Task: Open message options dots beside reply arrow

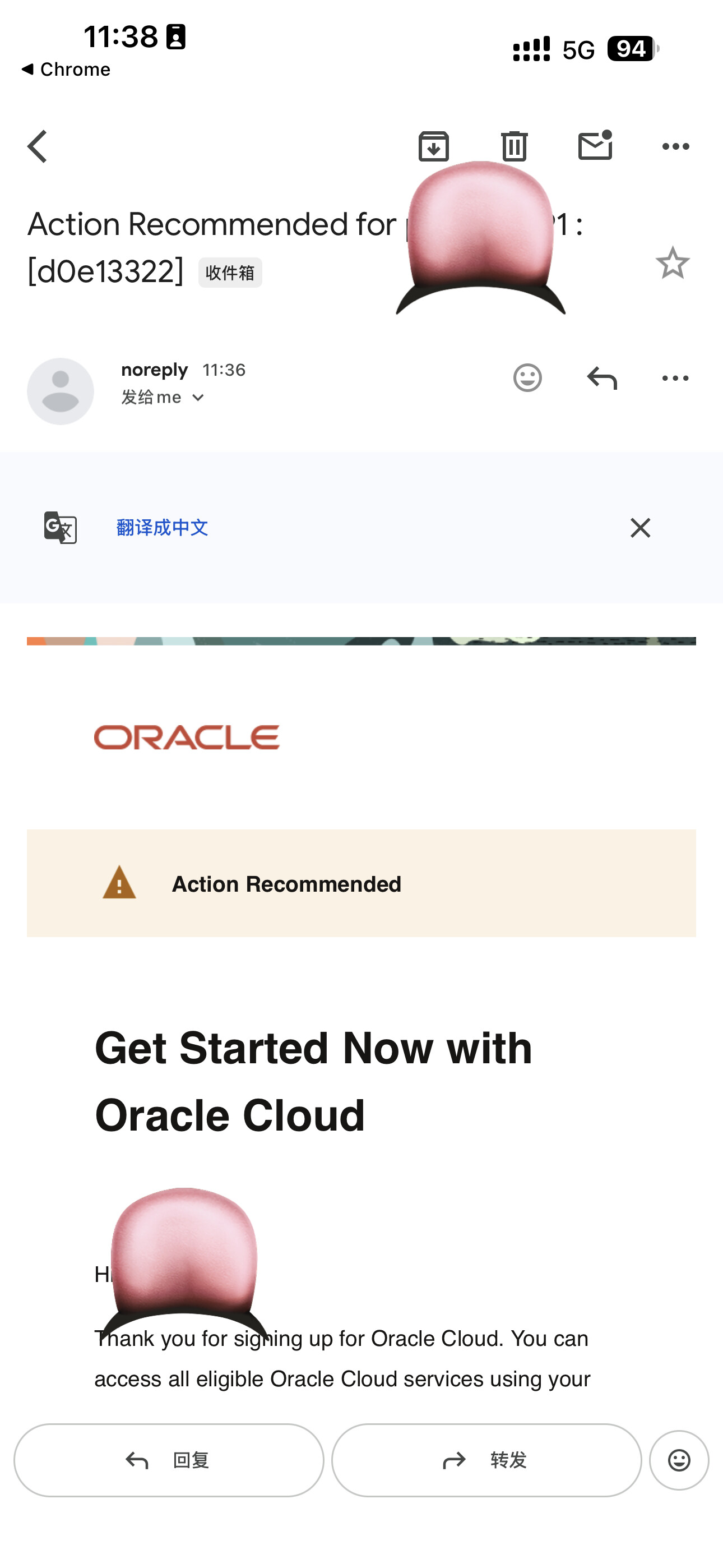Action: 675,378
